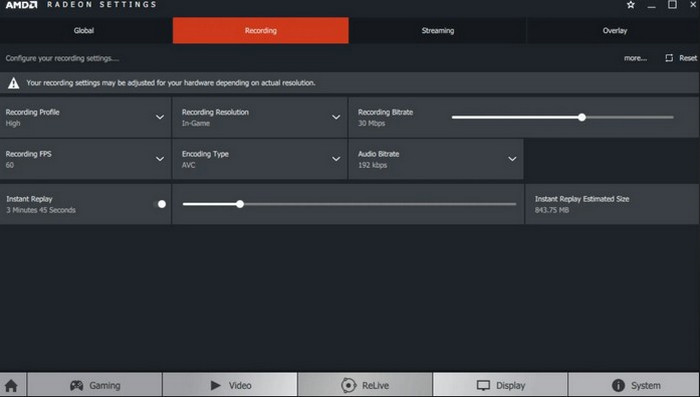
Task: Click the Instant Replay duration slider handle
Action: point(240,204)
